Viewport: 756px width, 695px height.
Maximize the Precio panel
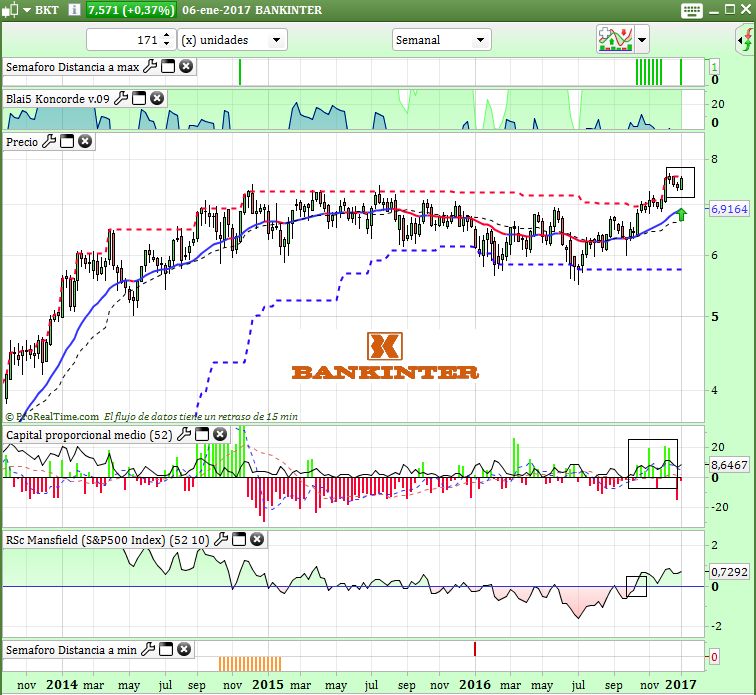point(67,142)
